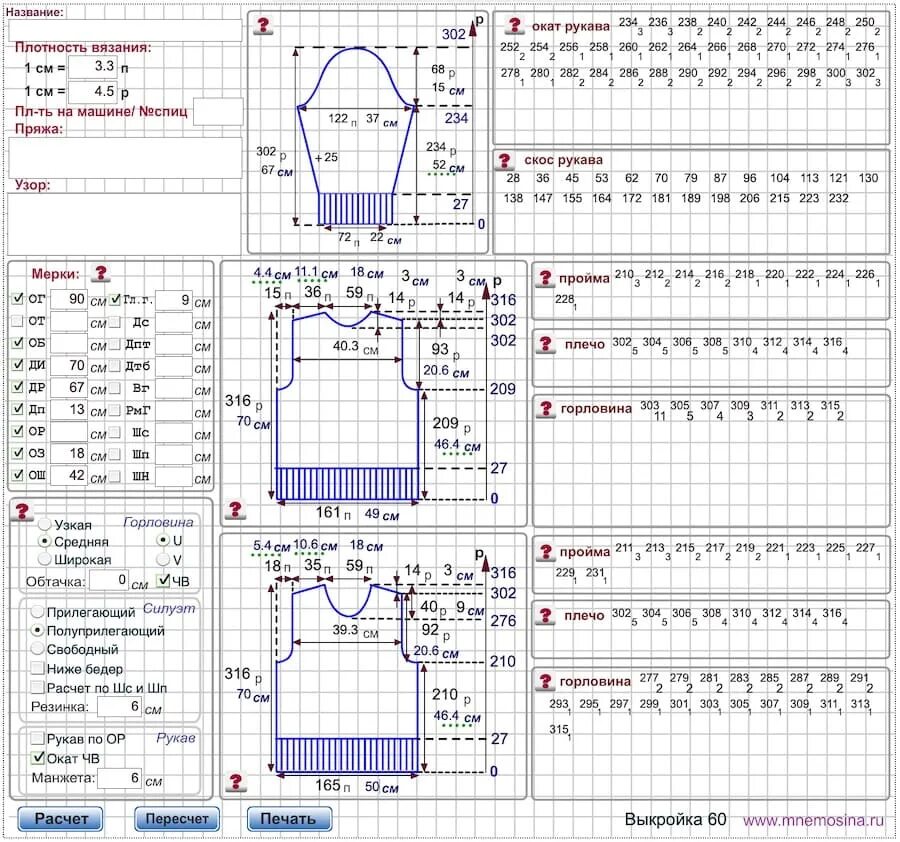Choose the V neckline shape
The height and width of the screenshot is (842, 900).
coord(164,559)
